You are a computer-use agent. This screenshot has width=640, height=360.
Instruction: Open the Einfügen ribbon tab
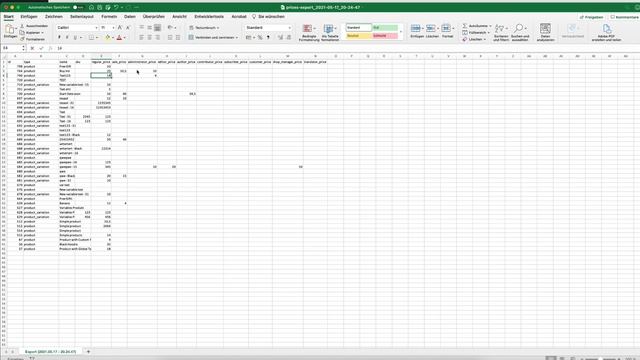(x=29, y=17)
